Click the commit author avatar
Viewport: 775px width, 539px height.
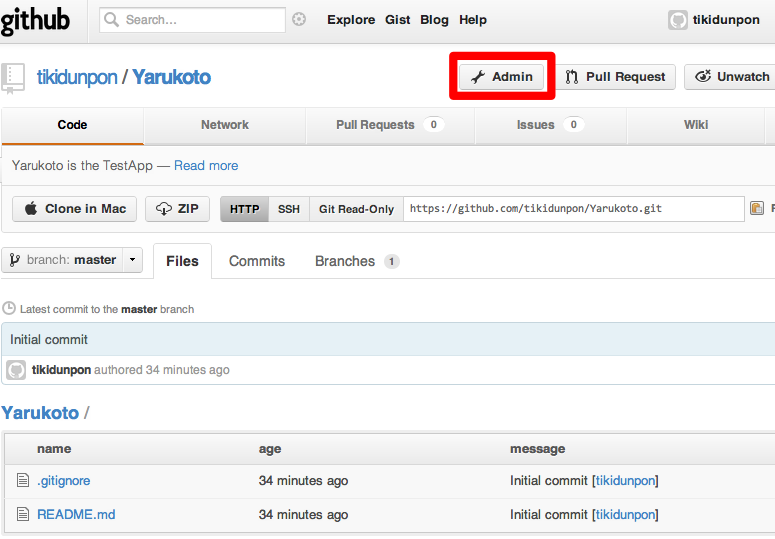click(16, 370)
